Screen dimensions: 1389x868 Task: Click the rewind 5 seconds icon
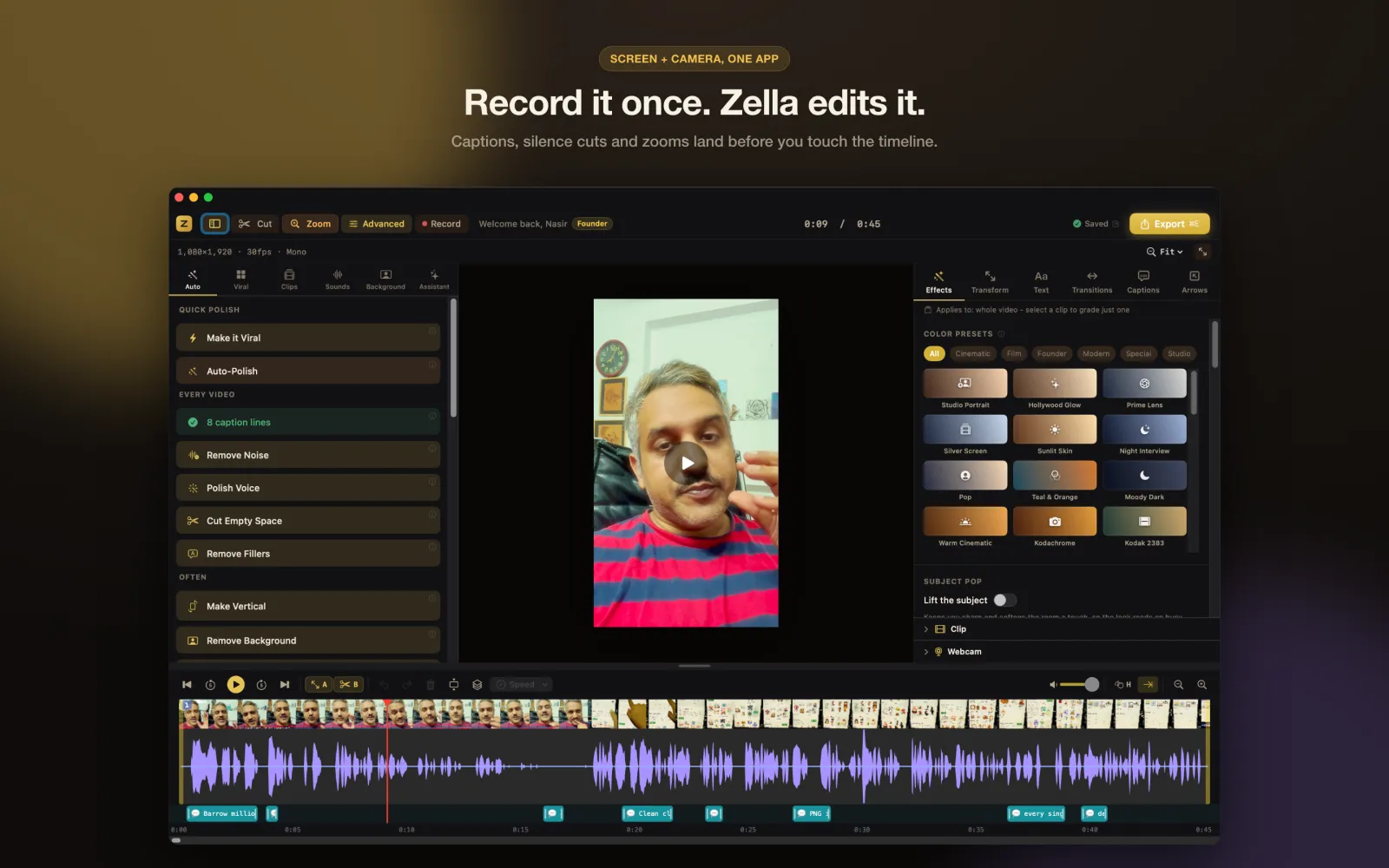tap(210, 685)
